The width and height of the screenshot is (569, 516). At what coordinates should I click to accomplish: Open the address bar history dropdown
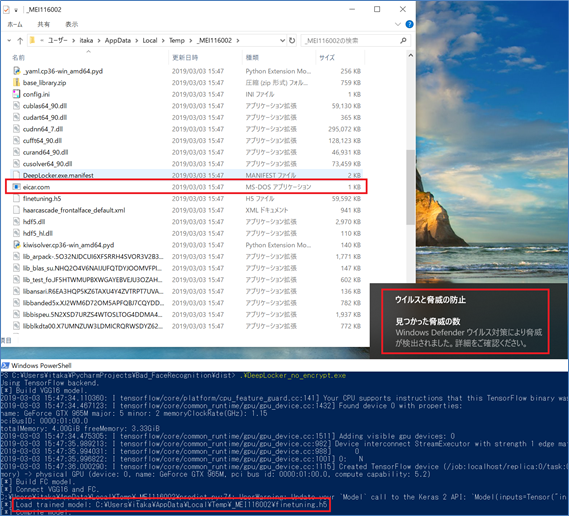[x=282, y=41]
